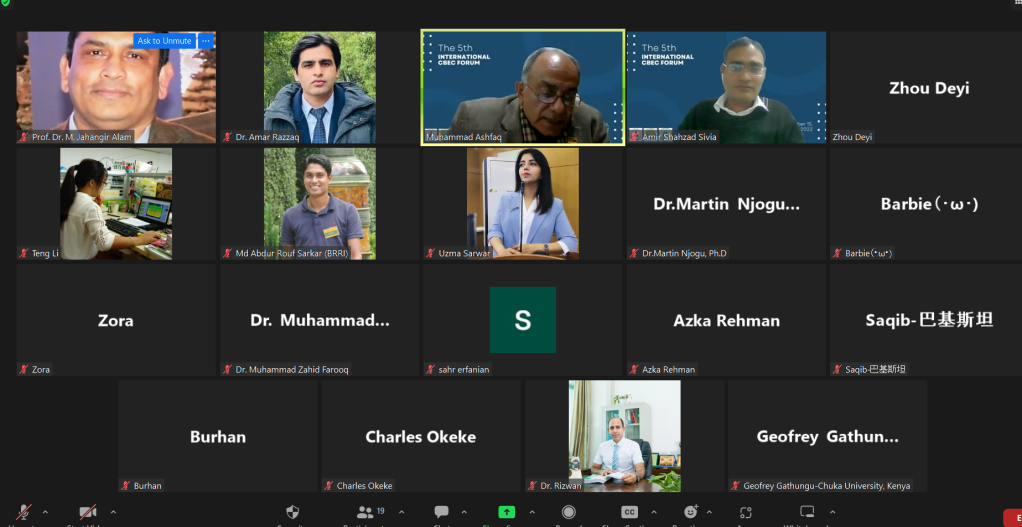
Task: Open the View layout menu at top right
Action: [x=1015, y=3]
